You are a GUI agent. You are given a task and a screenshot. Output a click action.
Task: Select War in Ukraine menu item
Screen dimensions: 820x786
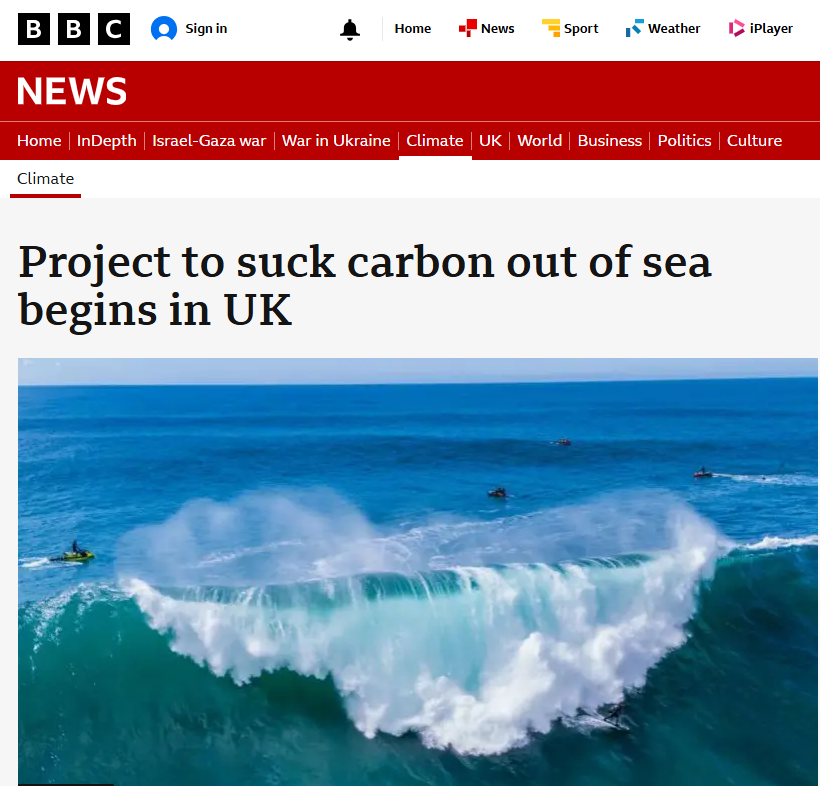pos(336,141)
